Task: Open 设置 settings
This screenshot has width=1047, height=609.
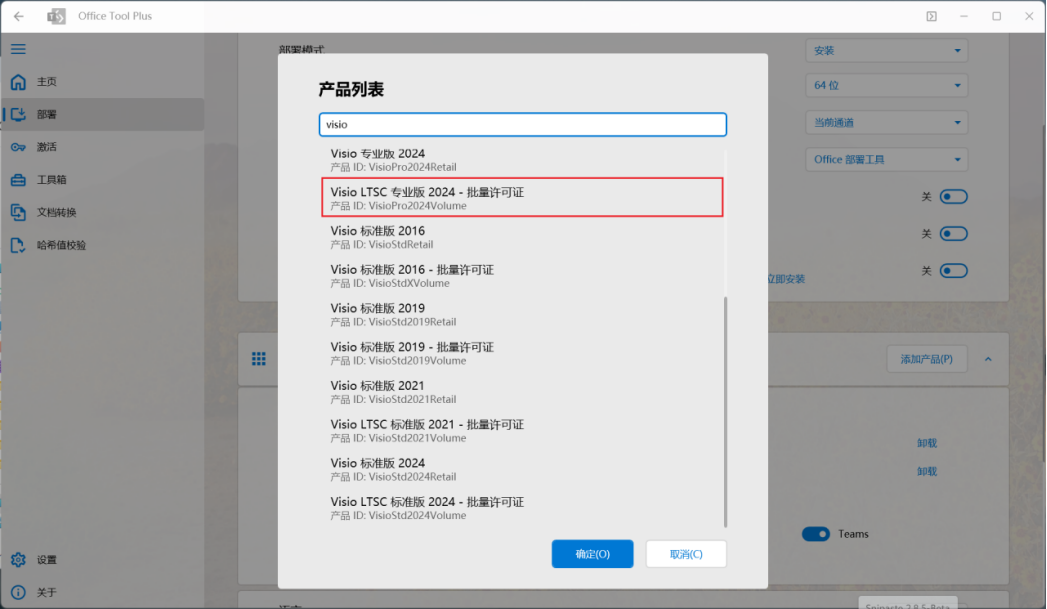Action: point(102,560)
